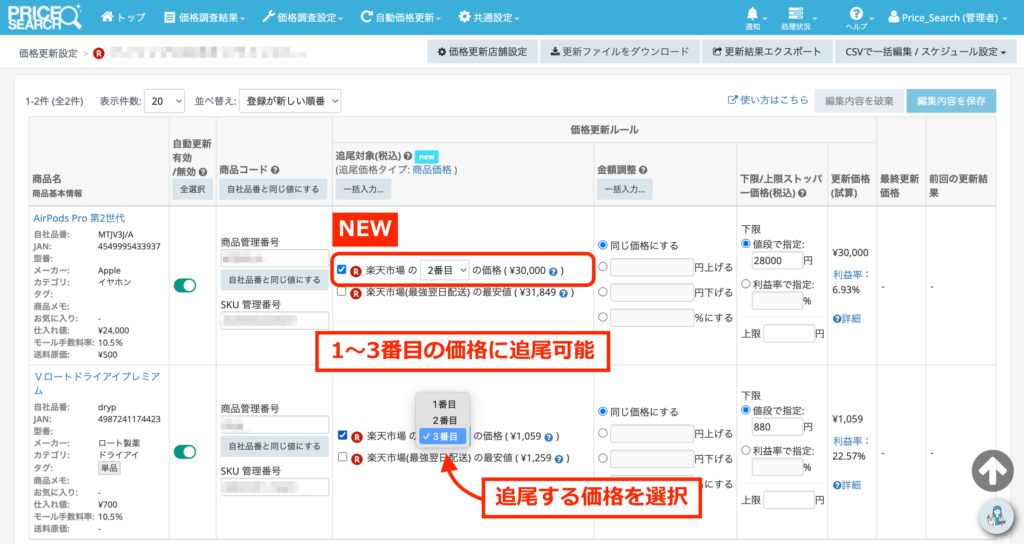Toggle auto-update switch for Vロートドライアイプレミアム
This screenshot has height=544, width=1024.
185,452
